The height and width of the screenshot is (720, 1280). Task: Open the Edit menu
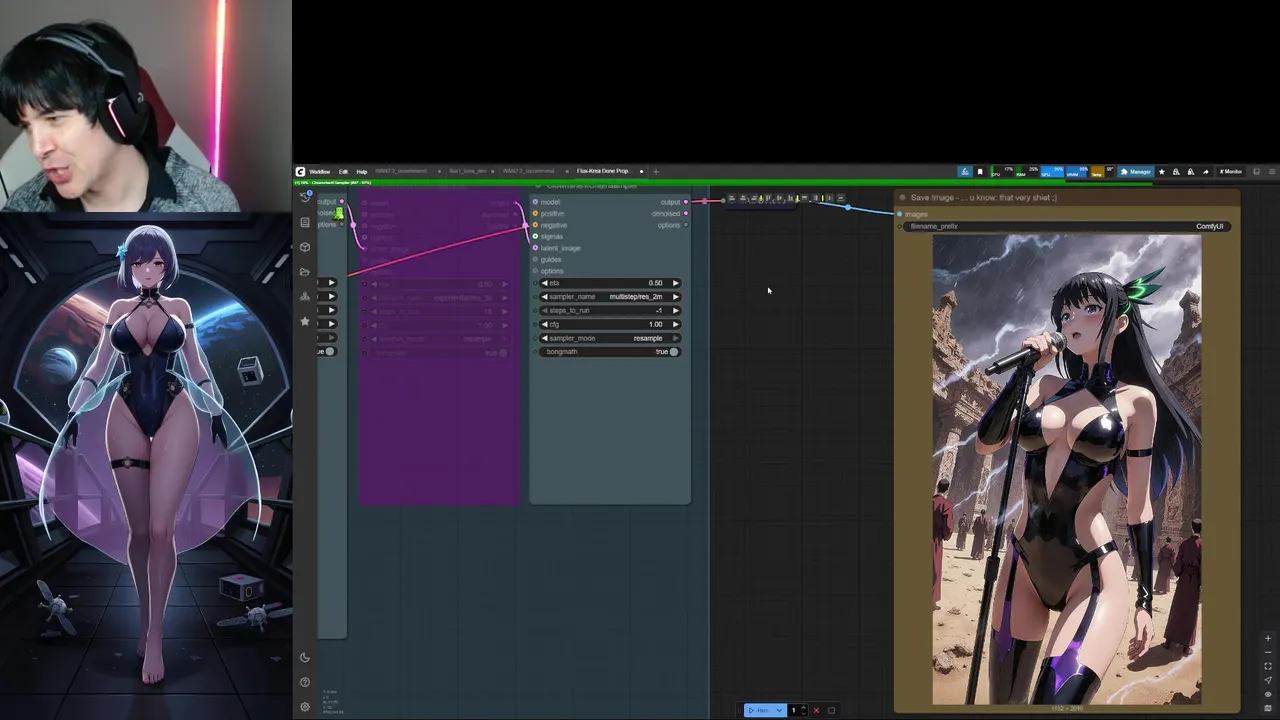click(x=343, y=171)
